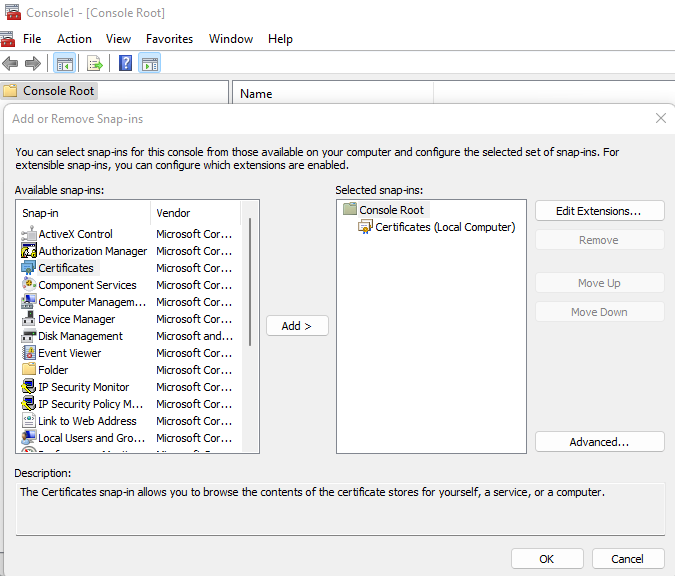Click the Certificates snap-in icon in available list
675x576 pixels.
coord(28,268)
